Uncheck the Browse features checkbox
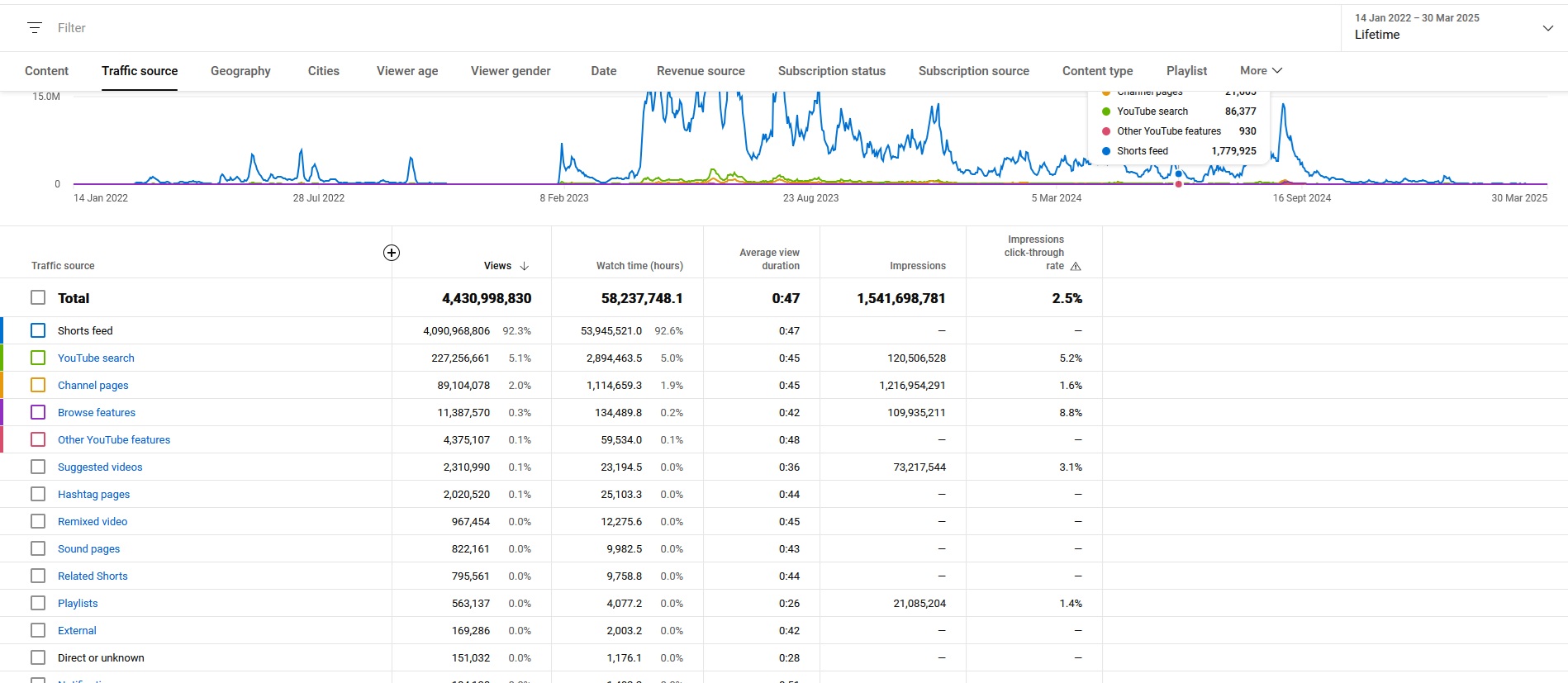Image resolution: width=1568 pixels, height=683 pixels. coord(38,412)
